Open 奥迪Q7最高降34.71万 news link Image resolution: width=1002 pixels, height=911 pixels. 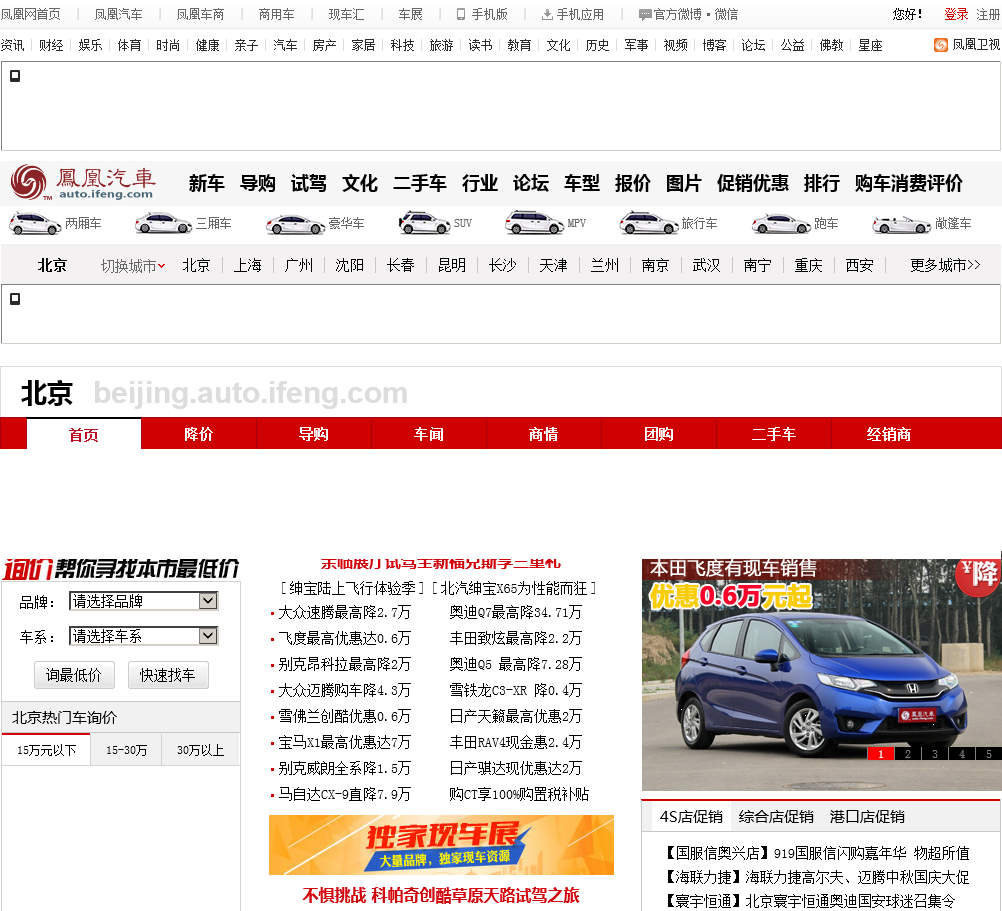[x=515, y=613]
